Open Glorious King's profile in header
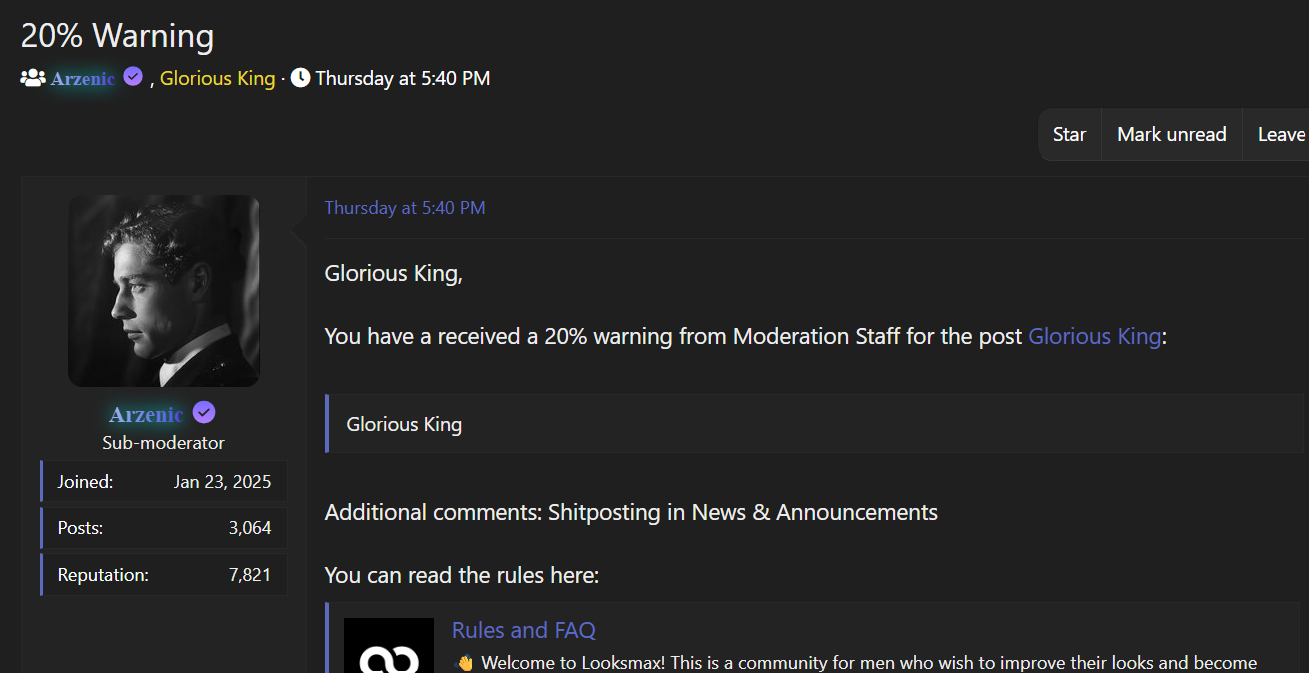Screen dimensions: 1309x673 pyautogui.click(x=217, y=78)
